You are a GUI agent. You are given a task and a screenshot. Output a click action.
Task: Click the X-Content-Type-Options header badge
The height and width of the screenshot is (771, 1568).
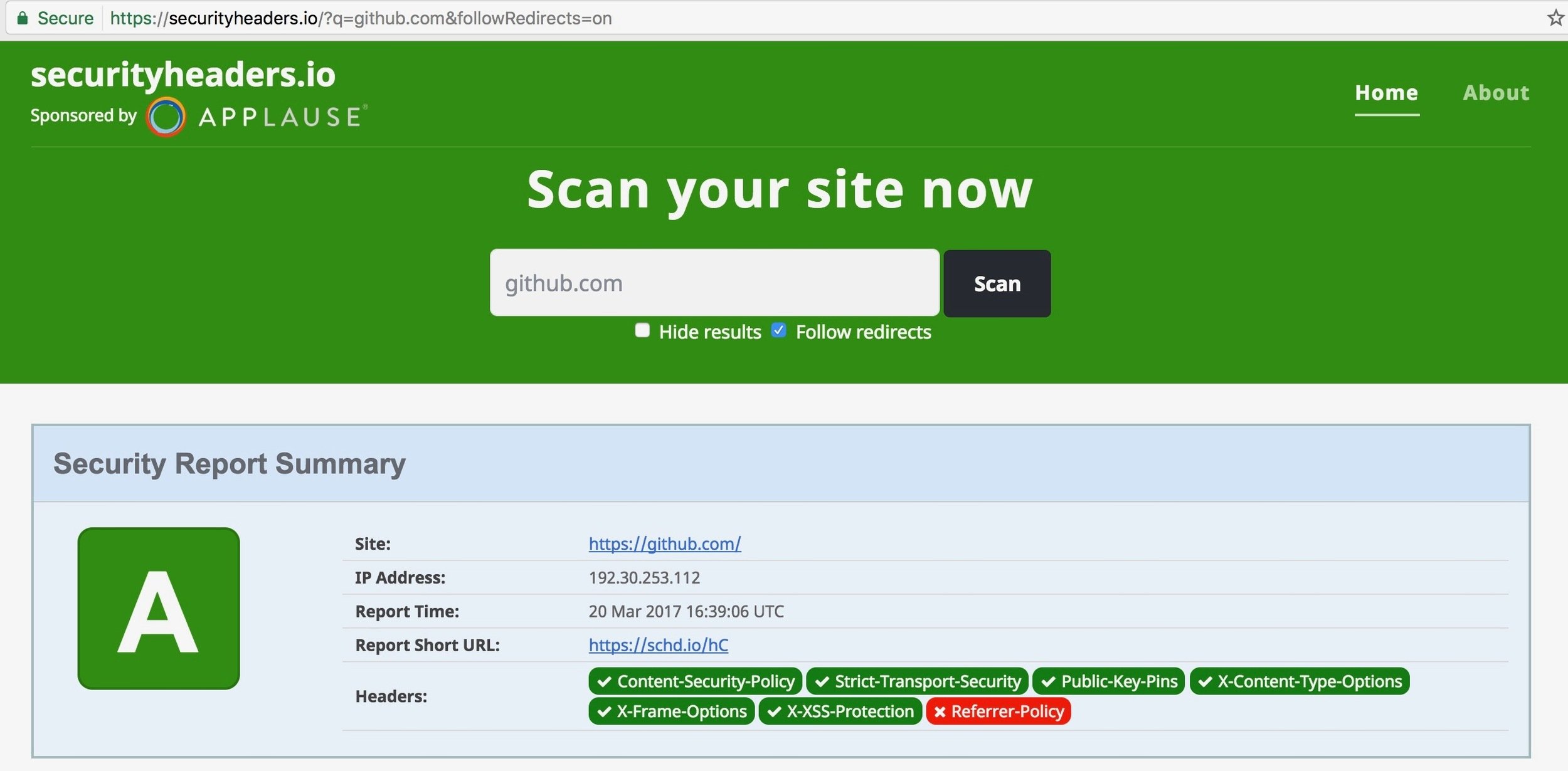(1299, 681)
